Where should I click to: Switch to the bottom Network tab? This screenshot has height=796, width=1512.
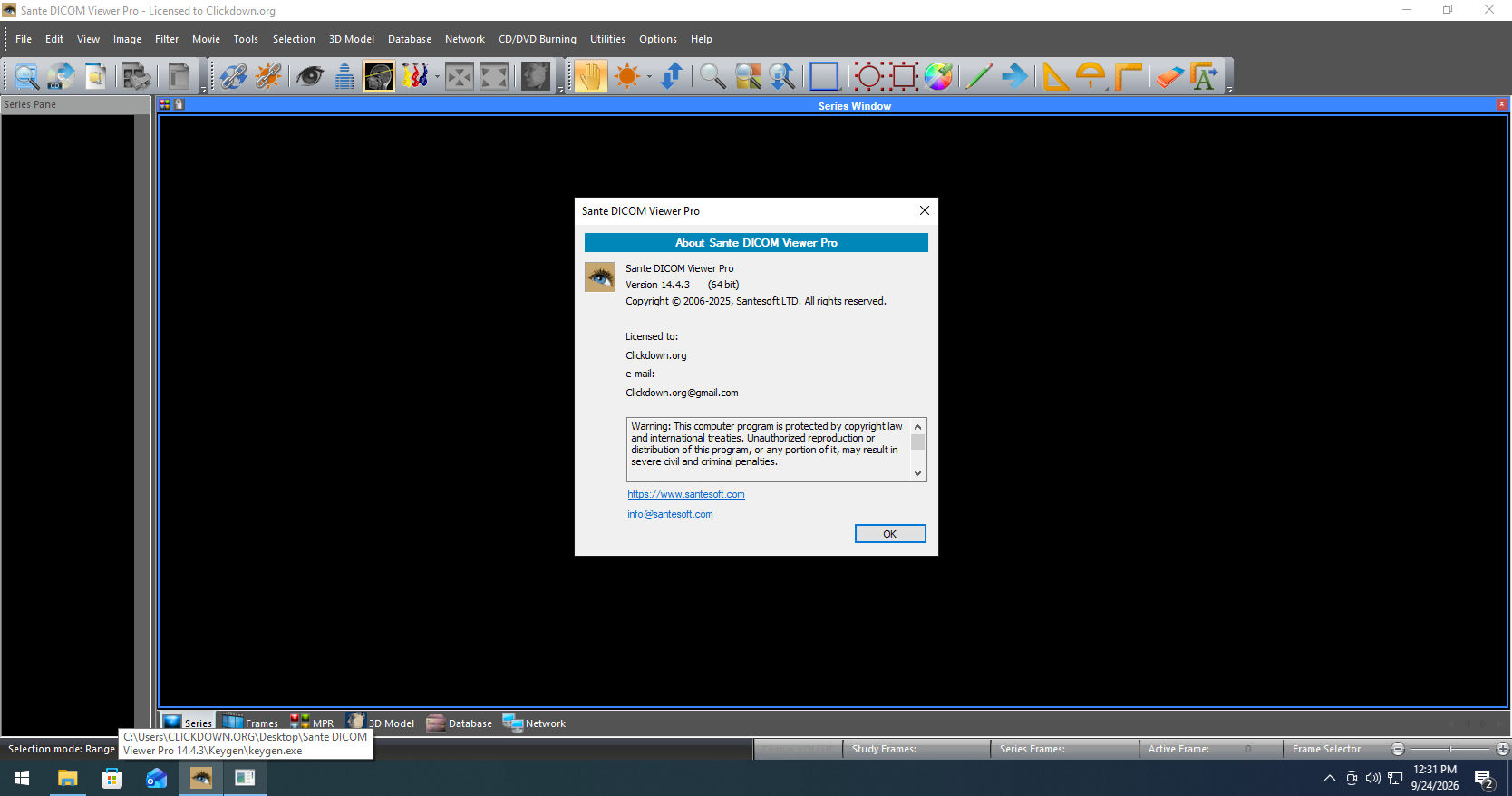[x=534, y=723]
